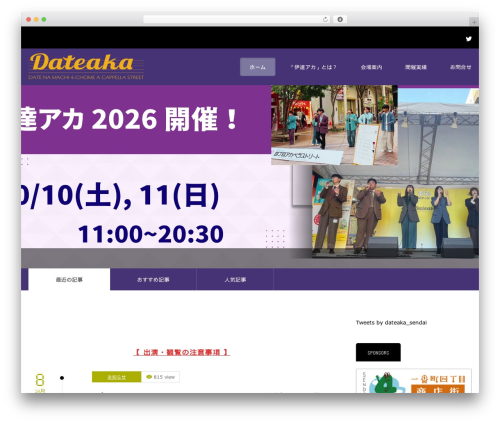Open the 一番町四丁目商店街 sponsor banner
500x423 pixels.
coord(414,381)
